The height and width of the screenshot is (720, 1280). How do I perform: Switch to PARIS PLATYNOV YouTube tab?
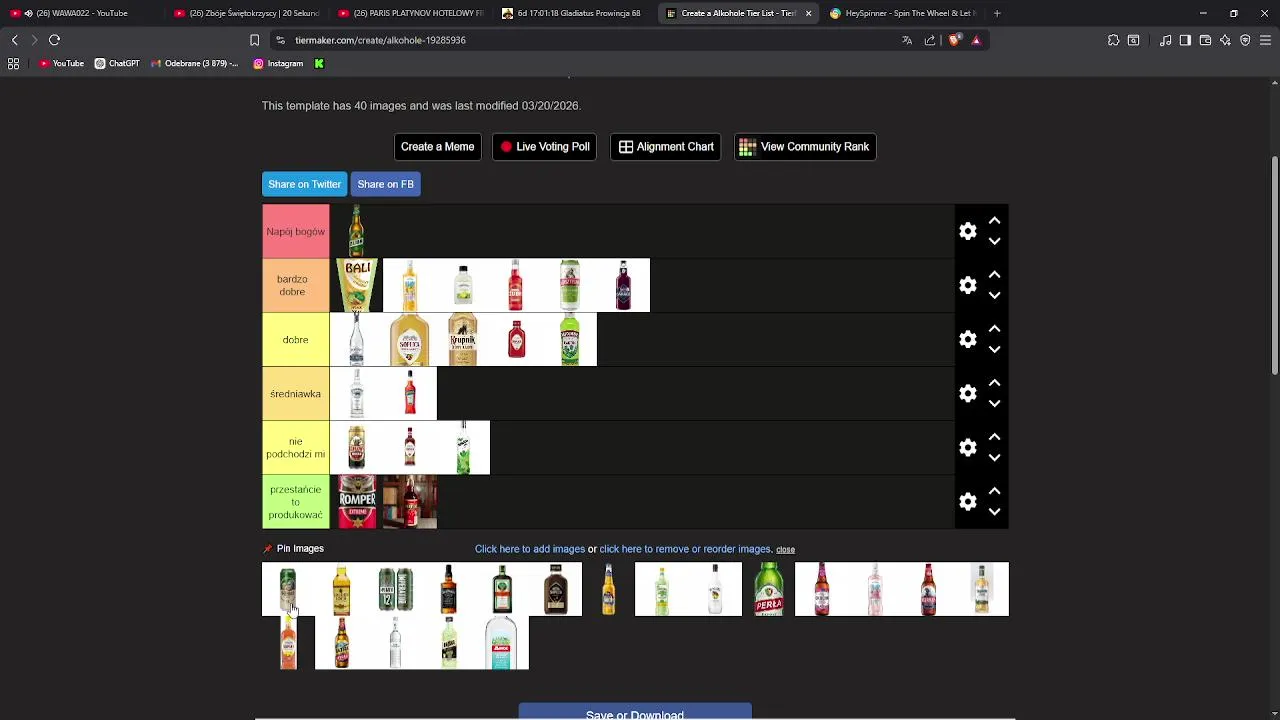point(410,13)
